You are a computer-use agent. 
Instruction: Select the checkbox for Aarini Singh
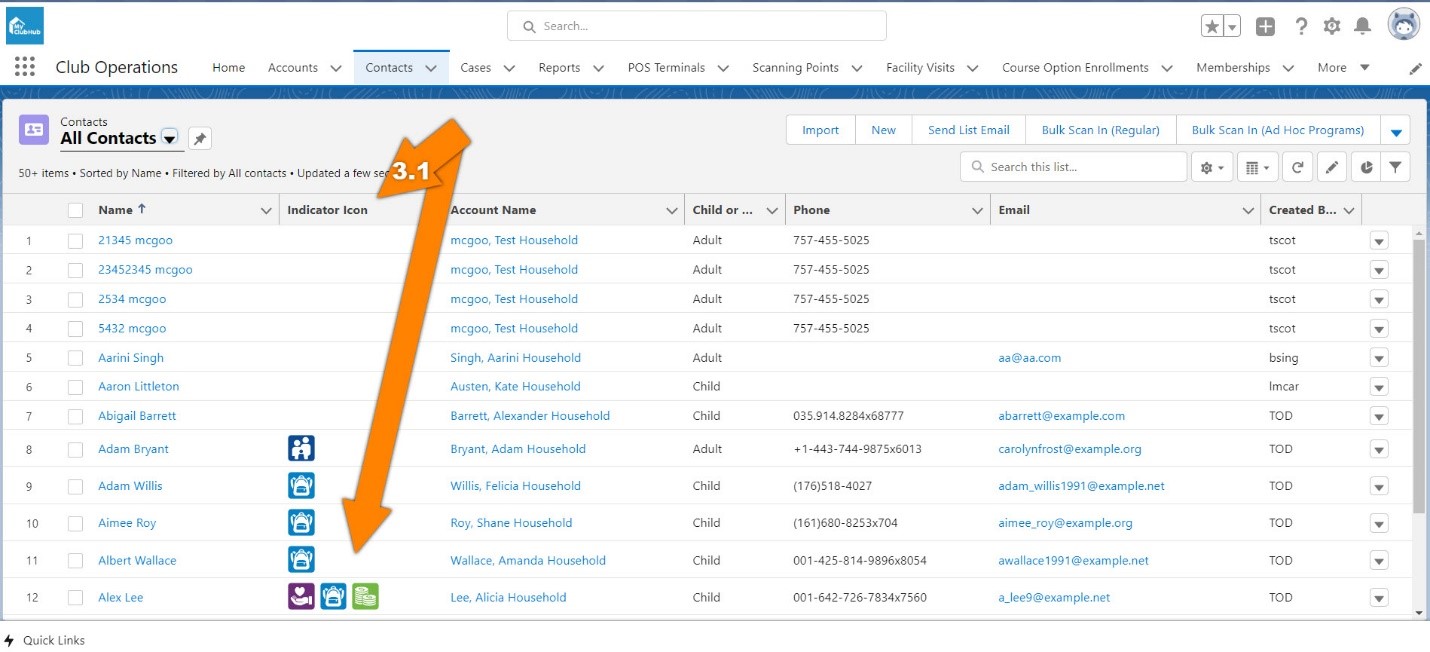(x=75, y=358)
